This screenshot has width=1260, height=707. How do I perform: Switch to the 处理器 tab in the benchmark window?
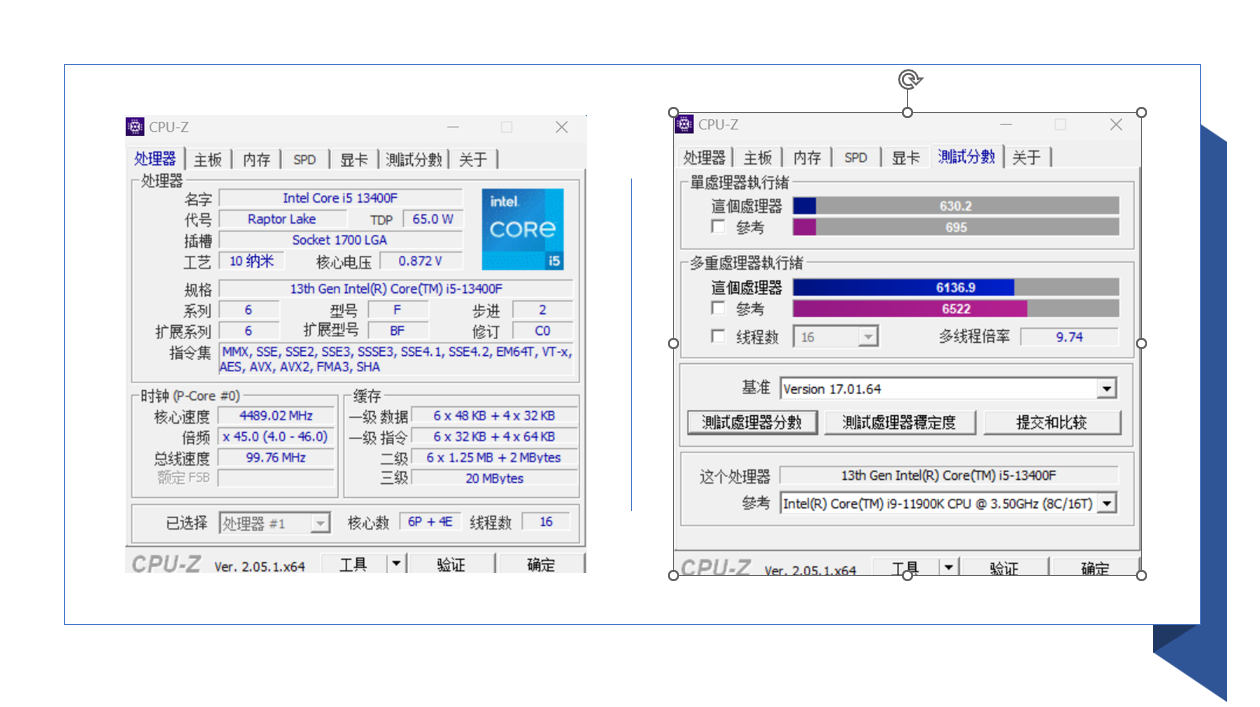[704, 158]
